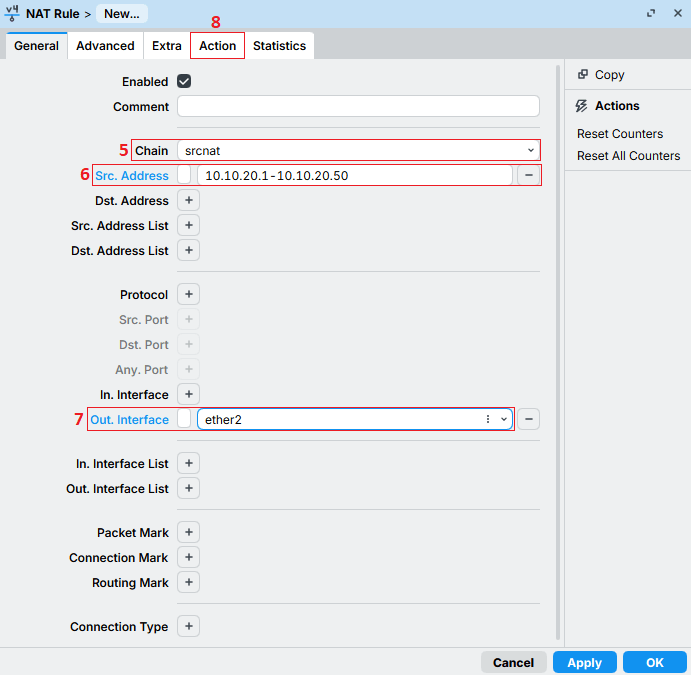The height and width of the screenshot is (675, 691).
Task: Click the Copy icon in side panel
Action: (583, 74)
